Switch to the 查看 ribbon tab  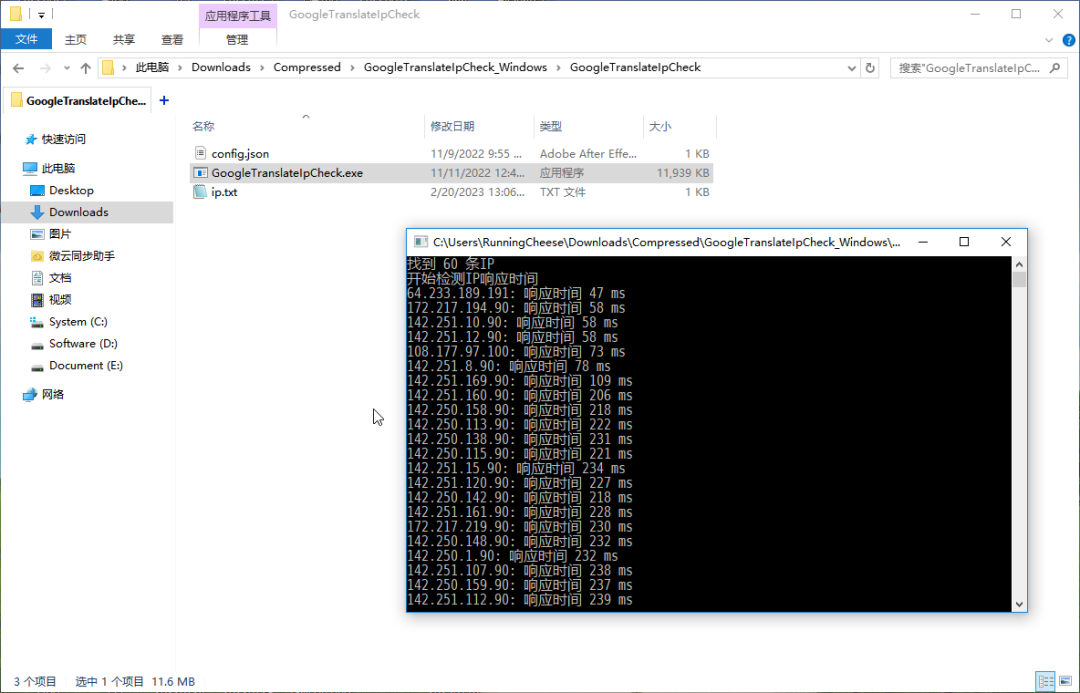(x=172, y=40)
